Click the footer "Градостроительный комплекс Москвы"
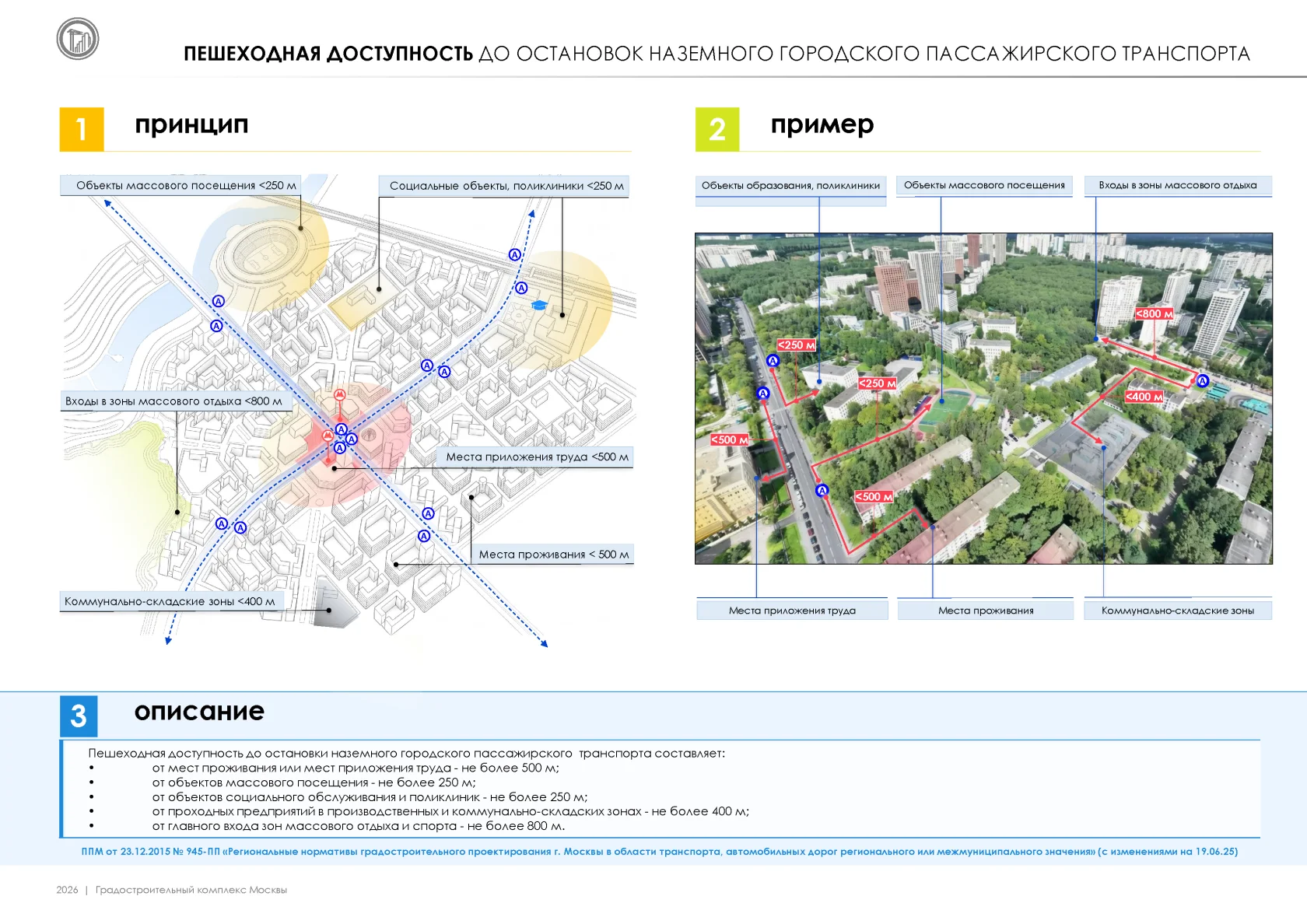Screen dimensions: 1307x924 coord(191,890)
